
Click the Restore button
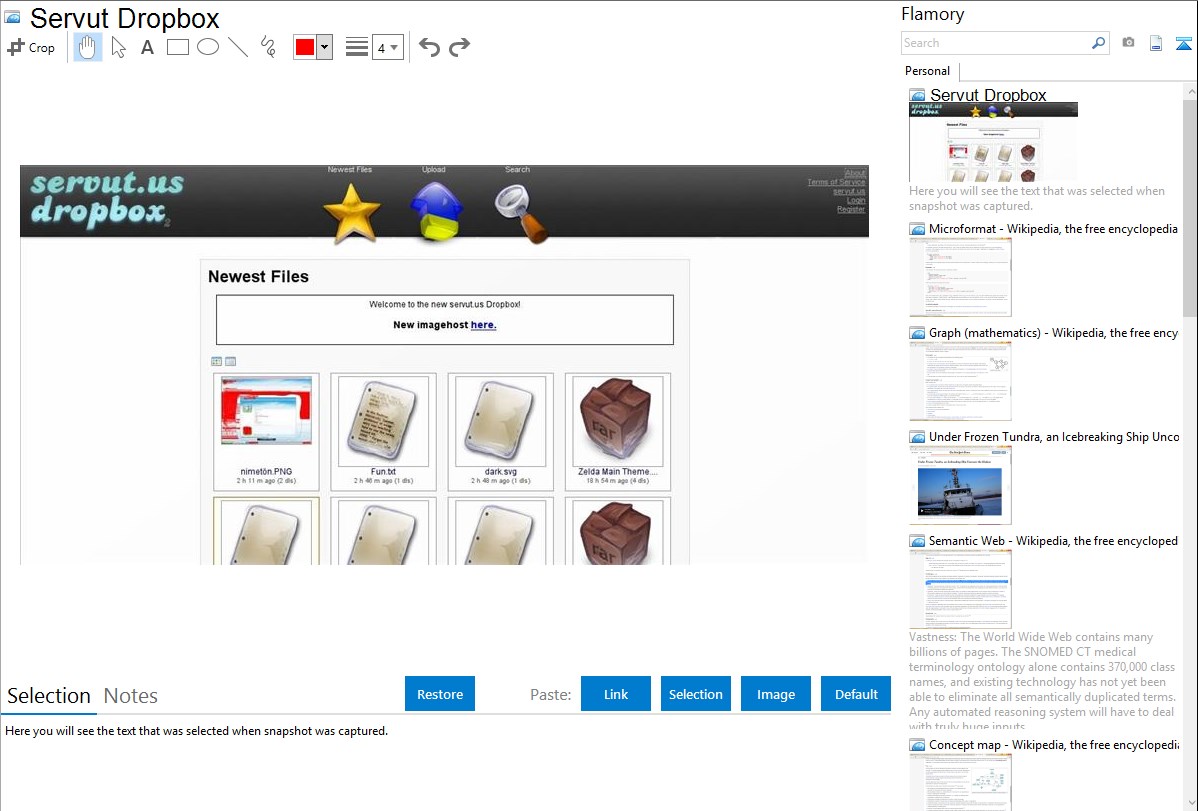[x=440, y=694]
